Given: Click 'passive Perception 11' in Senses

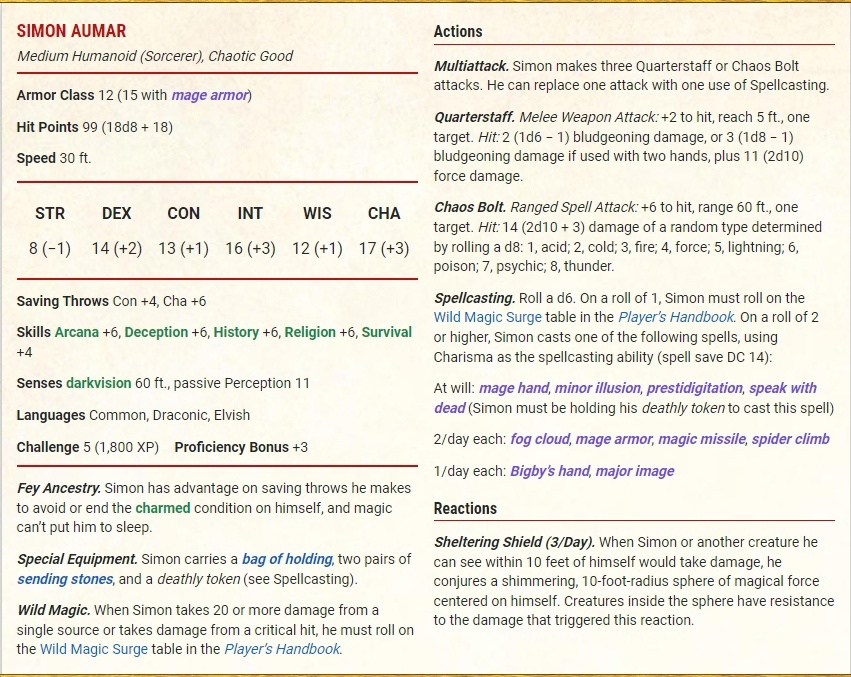Looking at the screenshot, I should point(242,383).
